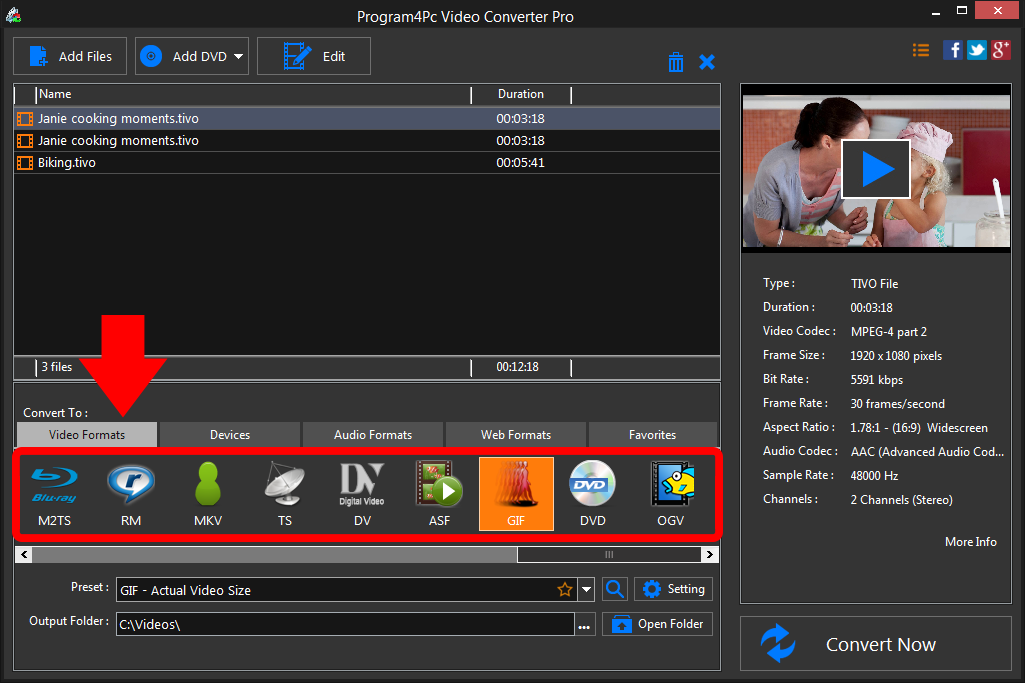Select the DV Digital Video format icon
The height and width of the screenshot is (683, 1025).
[x=361, y=494]
